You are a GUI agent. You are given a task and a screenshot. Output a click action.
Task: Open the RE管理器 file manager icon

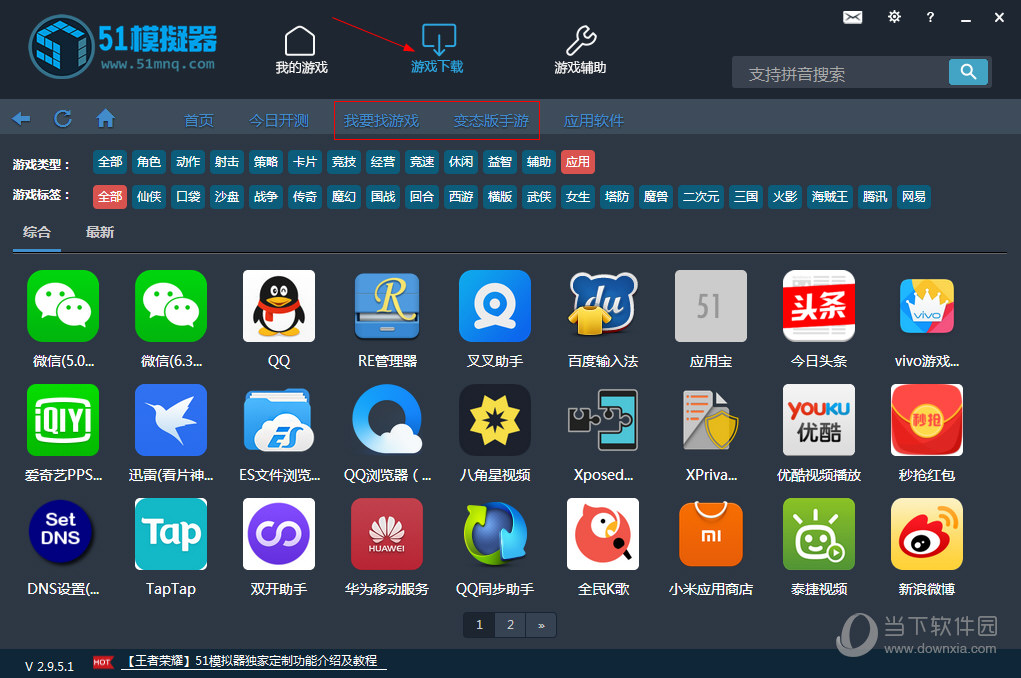pos(386,306)
